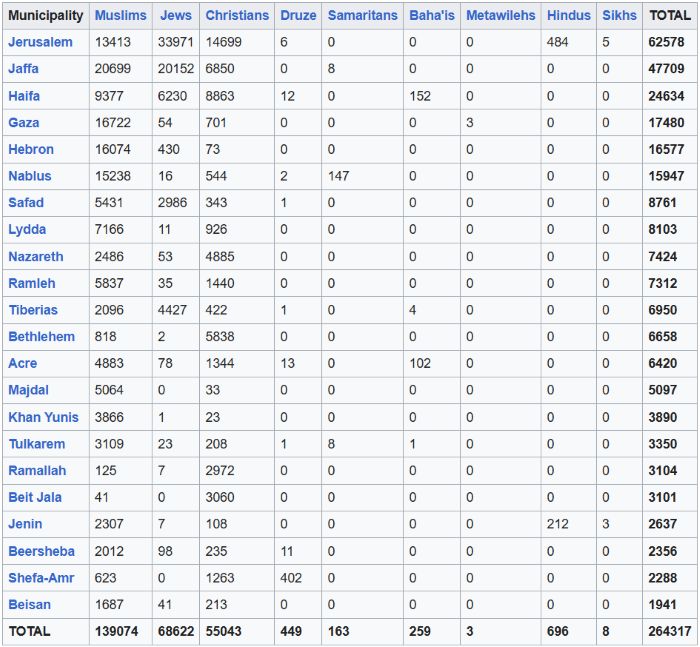This screenshot has height=647, width=700.
Task: Open the Beersheba municipality link
Action: (x=42, y=551)
